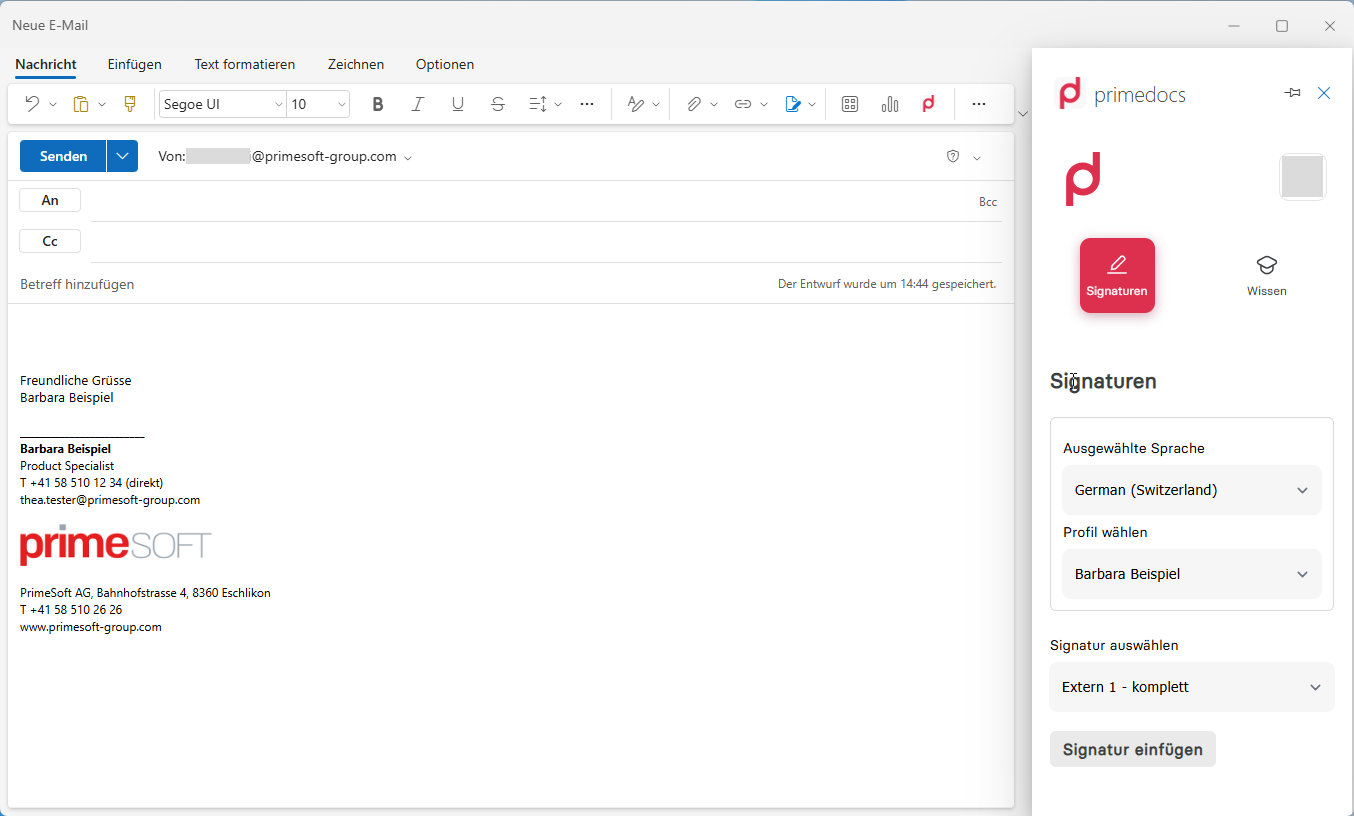Select the Signaturen tile in primedocs
Viewport: 1354px width, 816px height.
(x=1117, y=275)
